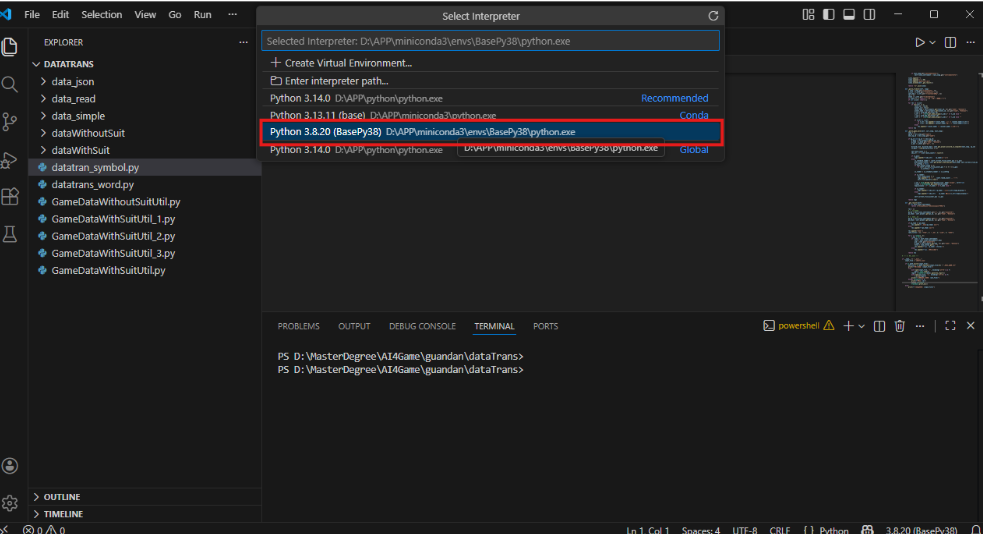Image resolution: width=983 pixels, height=534 pixels.
Task: Click the terminal warning triangle icon
Action: [x=829, y=325]
